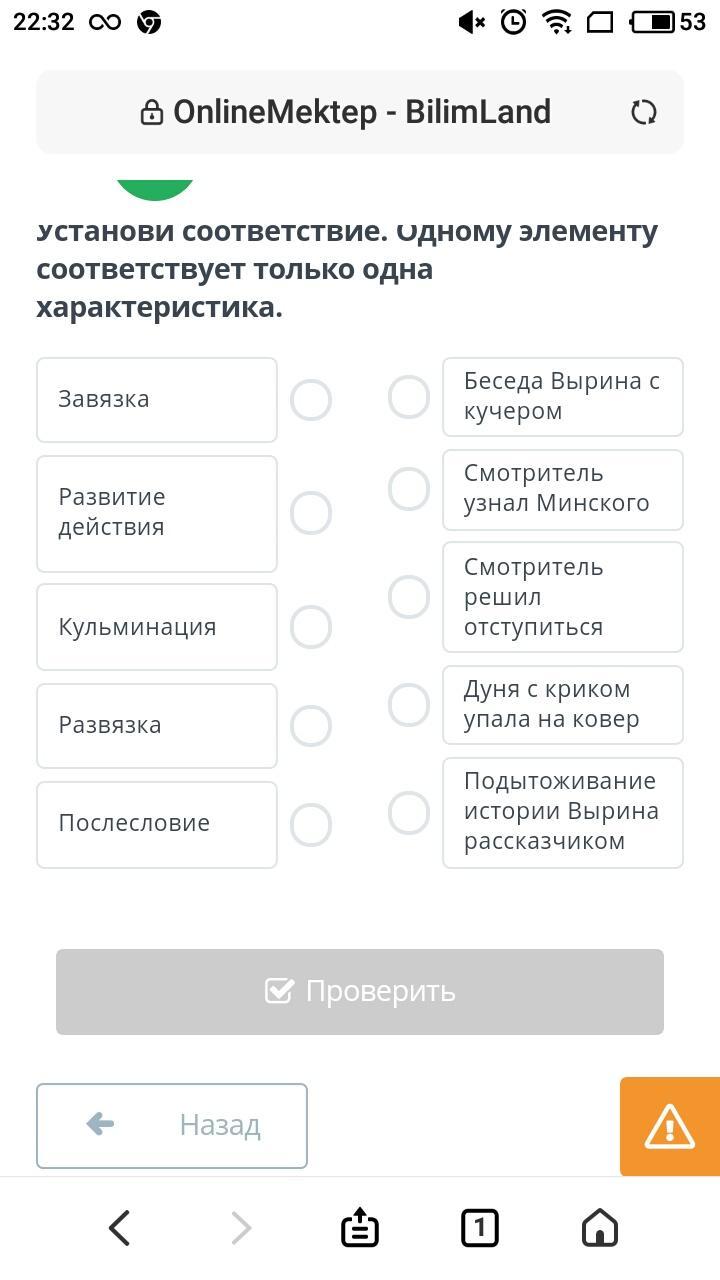The image size is (720, 1280).
Task: Select the Кульминация radio button
Action: click(x=311, y=627)
